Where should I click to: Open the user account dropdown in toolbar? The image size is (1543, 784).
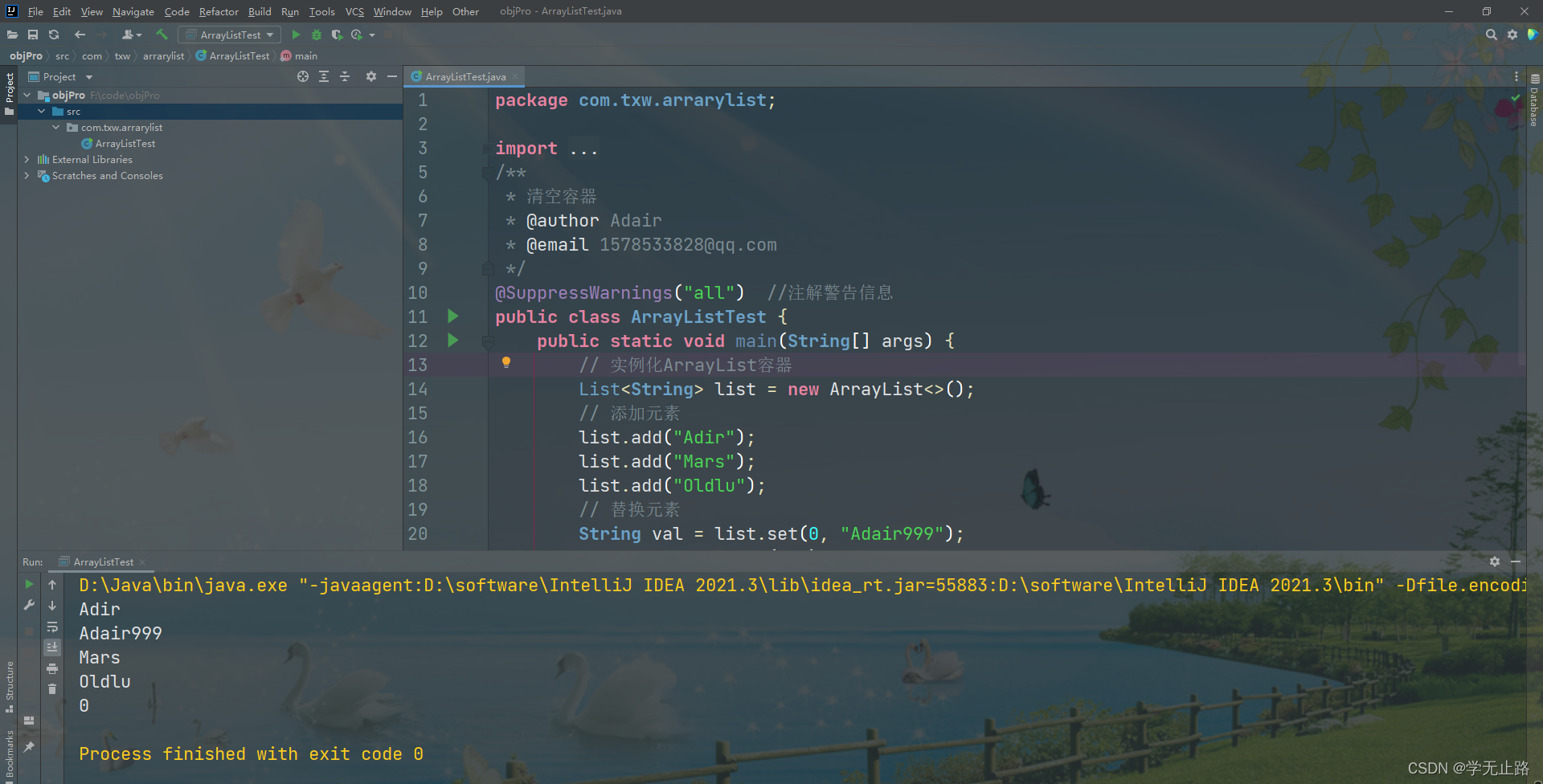[x=131, y=35]
